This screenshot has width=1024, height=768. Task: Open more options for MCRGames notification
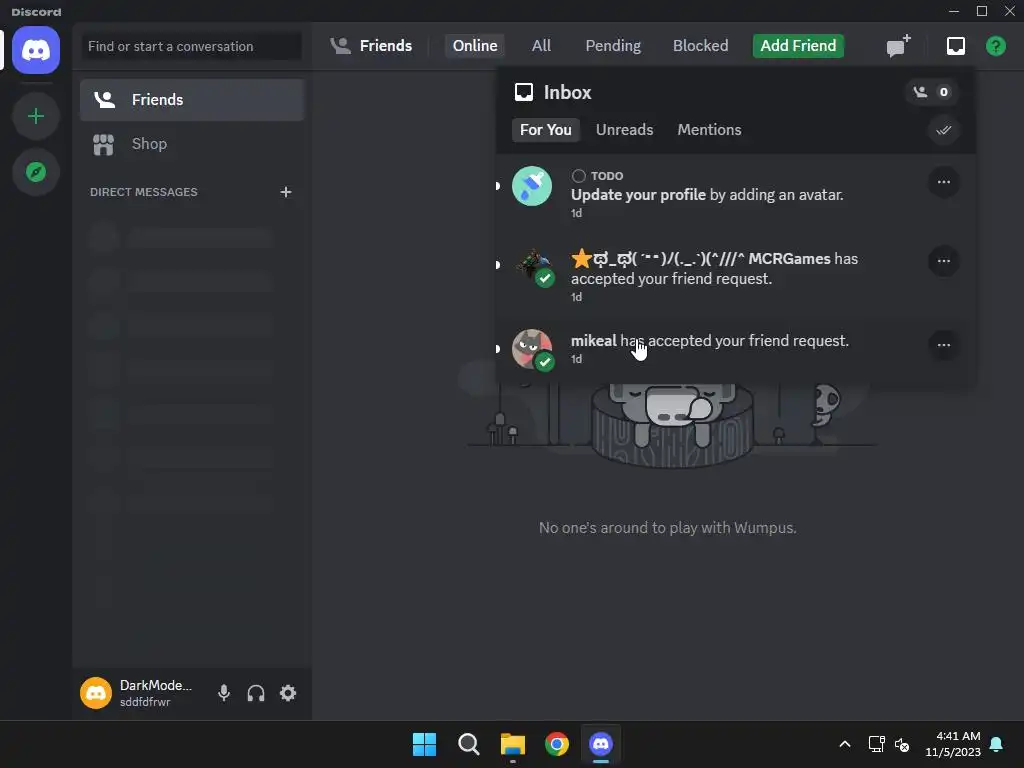coord(943,261)
